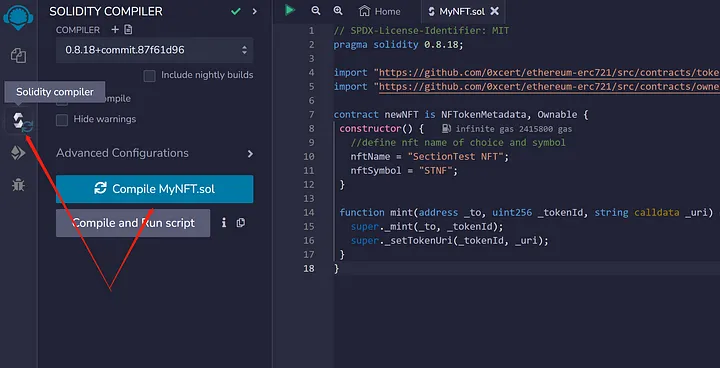
Task: Click the super._mint(_to, _tokenId) line
Action: pyautogui.click(x=427, y=226)
